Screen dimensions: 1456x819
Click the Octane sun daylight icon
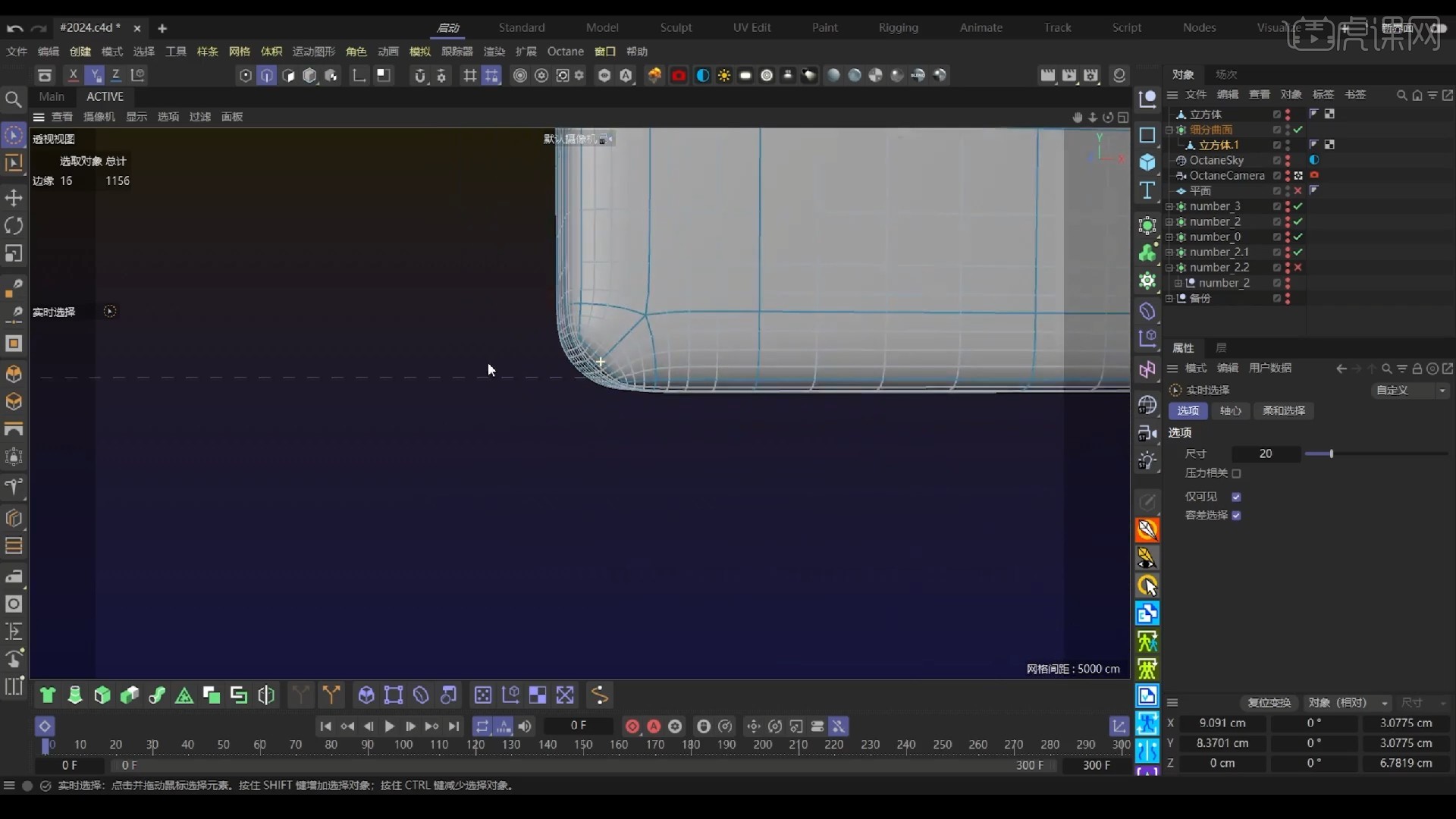[724, 75]
